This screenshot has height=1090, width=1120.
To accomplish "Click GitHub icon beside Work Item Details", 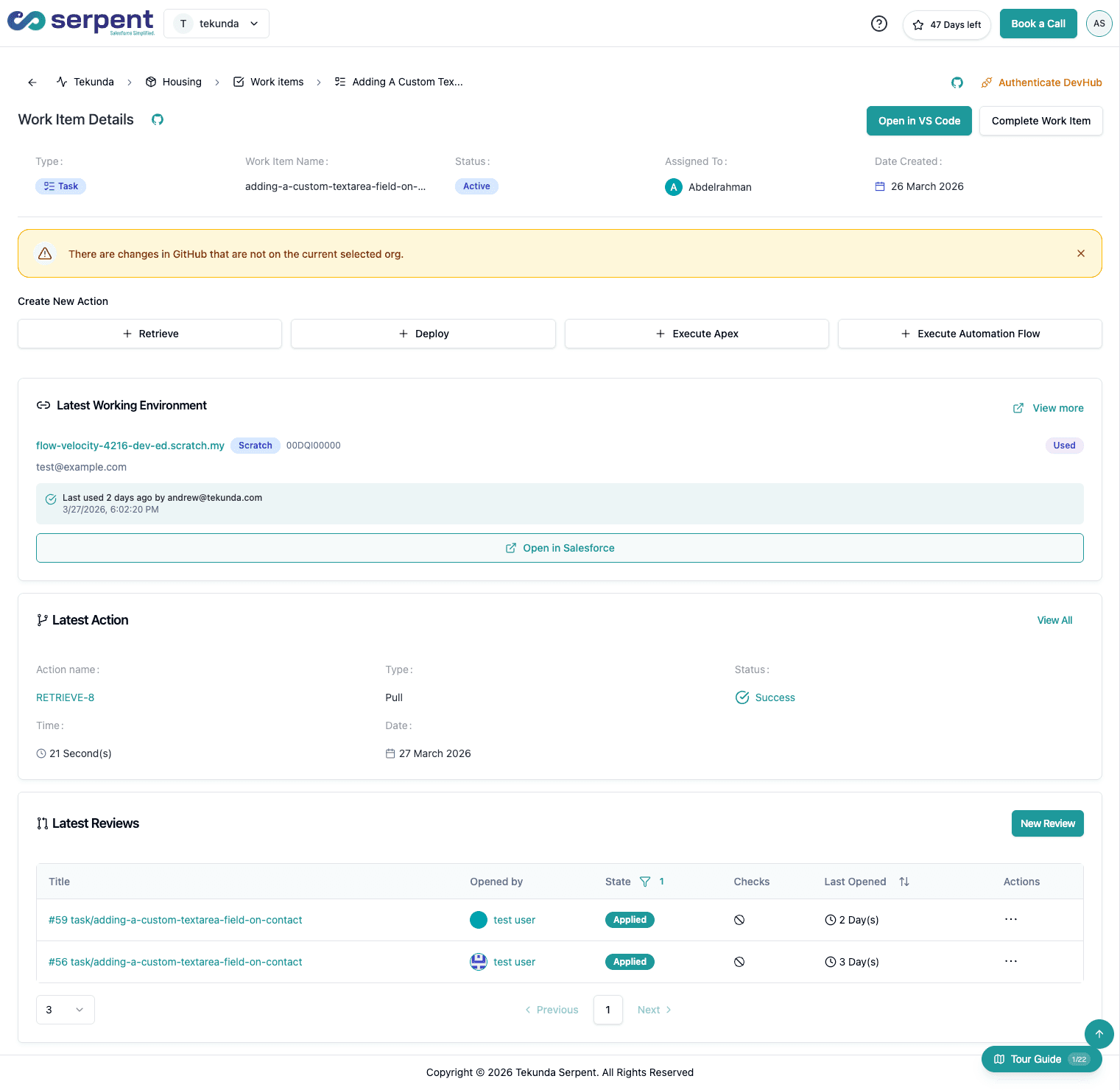I will click(x=158, y=119).
